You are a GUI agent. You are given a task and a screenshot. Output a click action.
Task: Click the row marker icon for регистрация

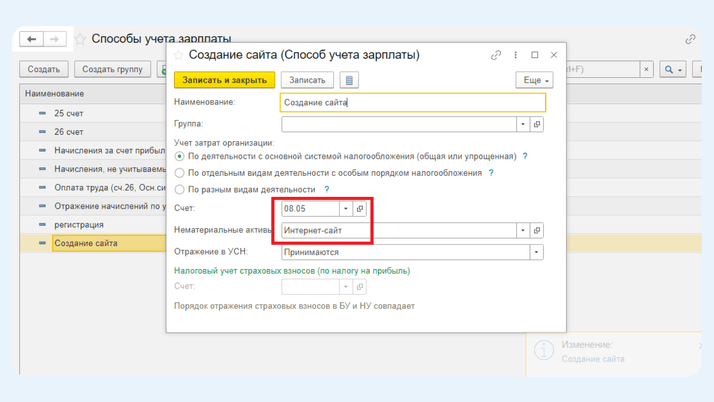tap(42, 224)
